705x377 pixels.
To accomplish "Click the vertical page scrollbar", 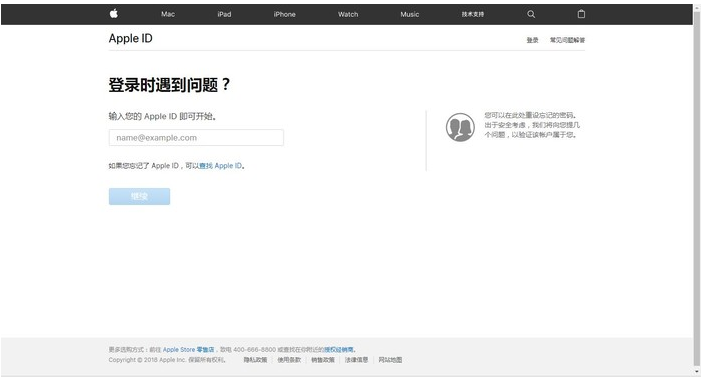I will 697,189.
